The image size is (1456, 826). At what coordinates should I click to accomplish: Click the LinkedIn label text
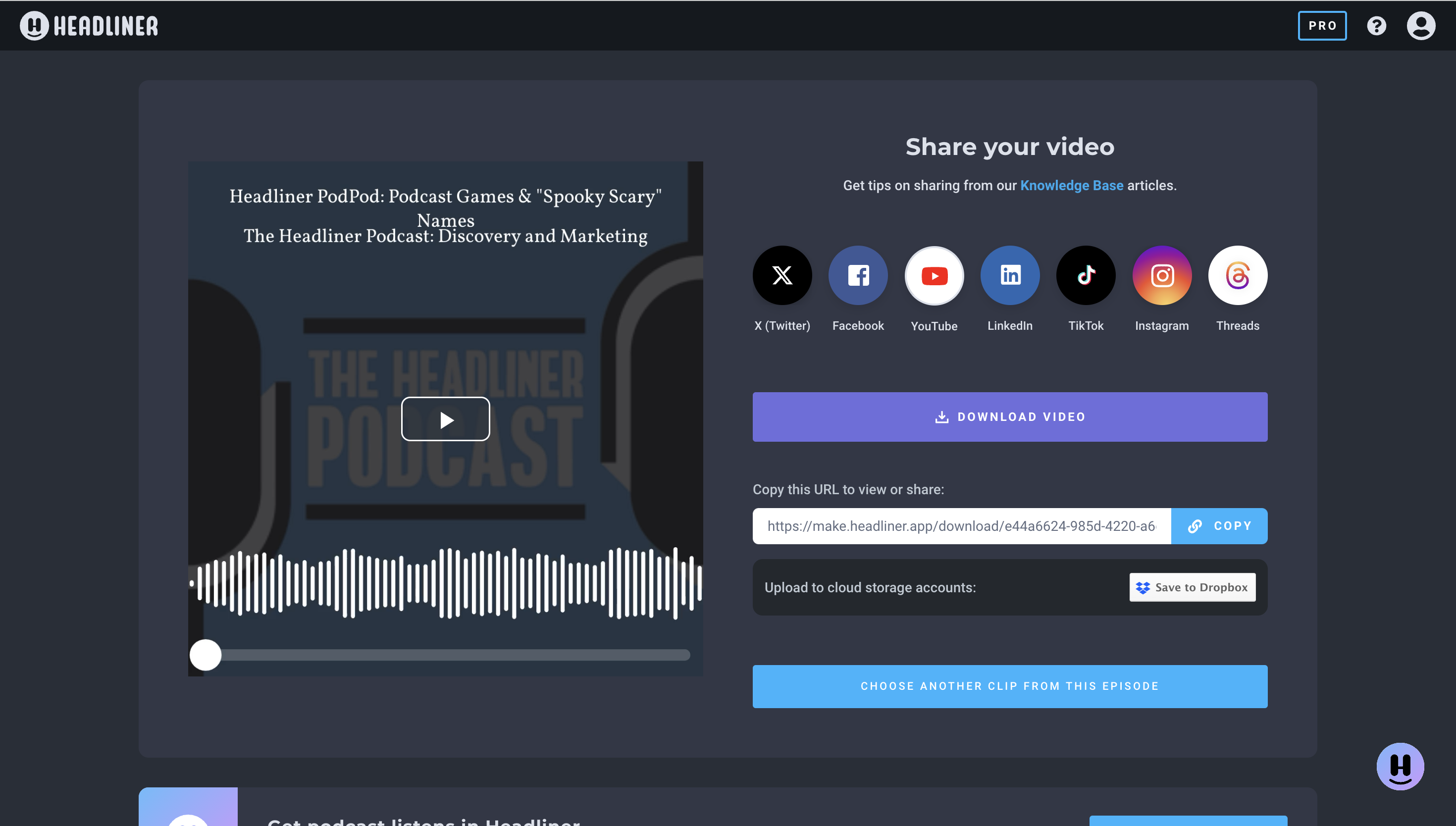point(1010,326)
